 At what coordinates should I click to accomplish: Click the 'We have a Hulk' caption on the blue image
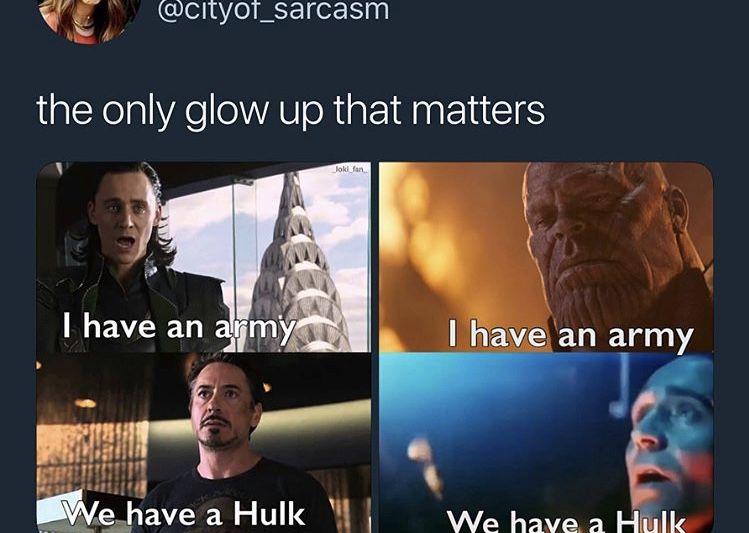566,521
